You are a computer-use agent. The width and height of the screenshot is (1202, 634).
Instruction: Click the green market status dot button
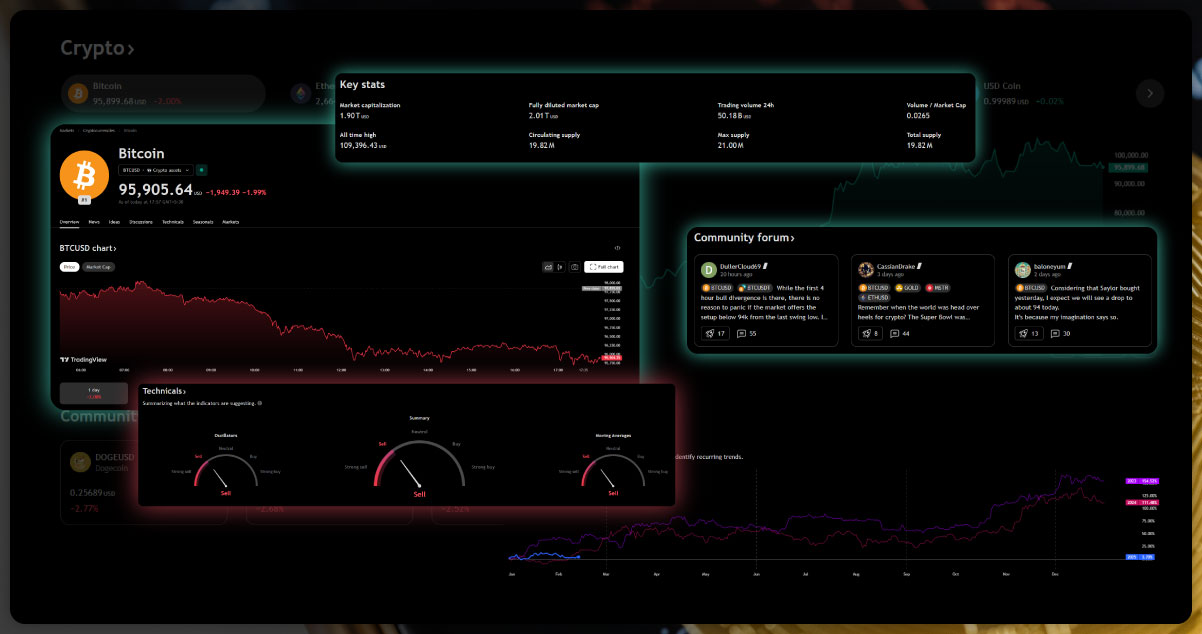201,170
